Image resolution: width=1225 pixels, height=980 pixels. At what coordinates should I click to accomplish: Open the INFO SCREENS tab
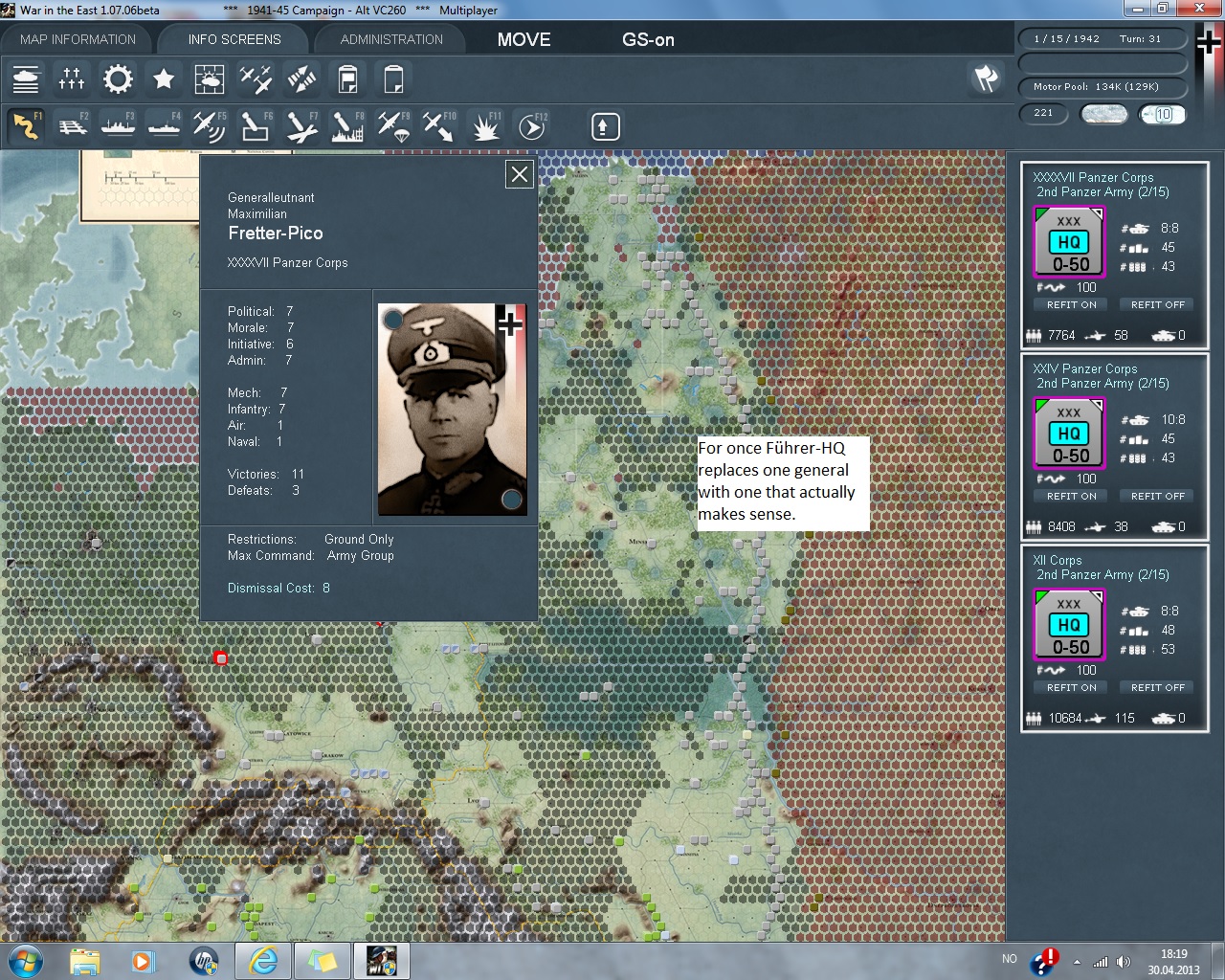point(234,39)
